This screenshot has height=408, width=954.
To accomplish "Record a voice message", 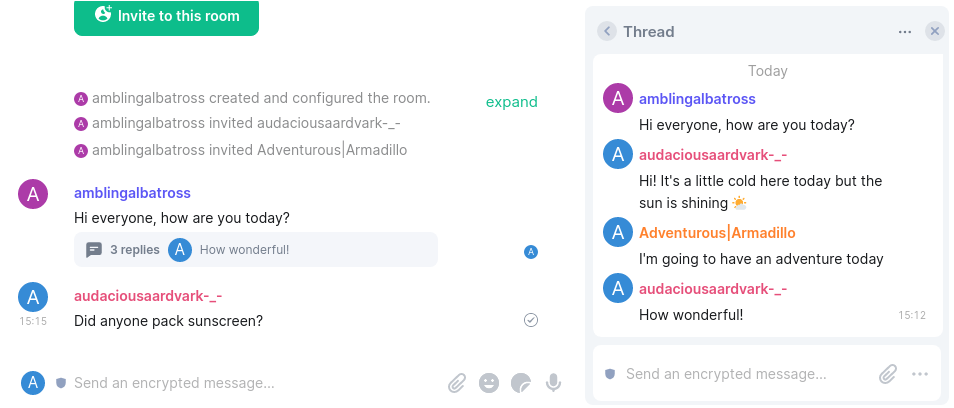I will [552, 382].
